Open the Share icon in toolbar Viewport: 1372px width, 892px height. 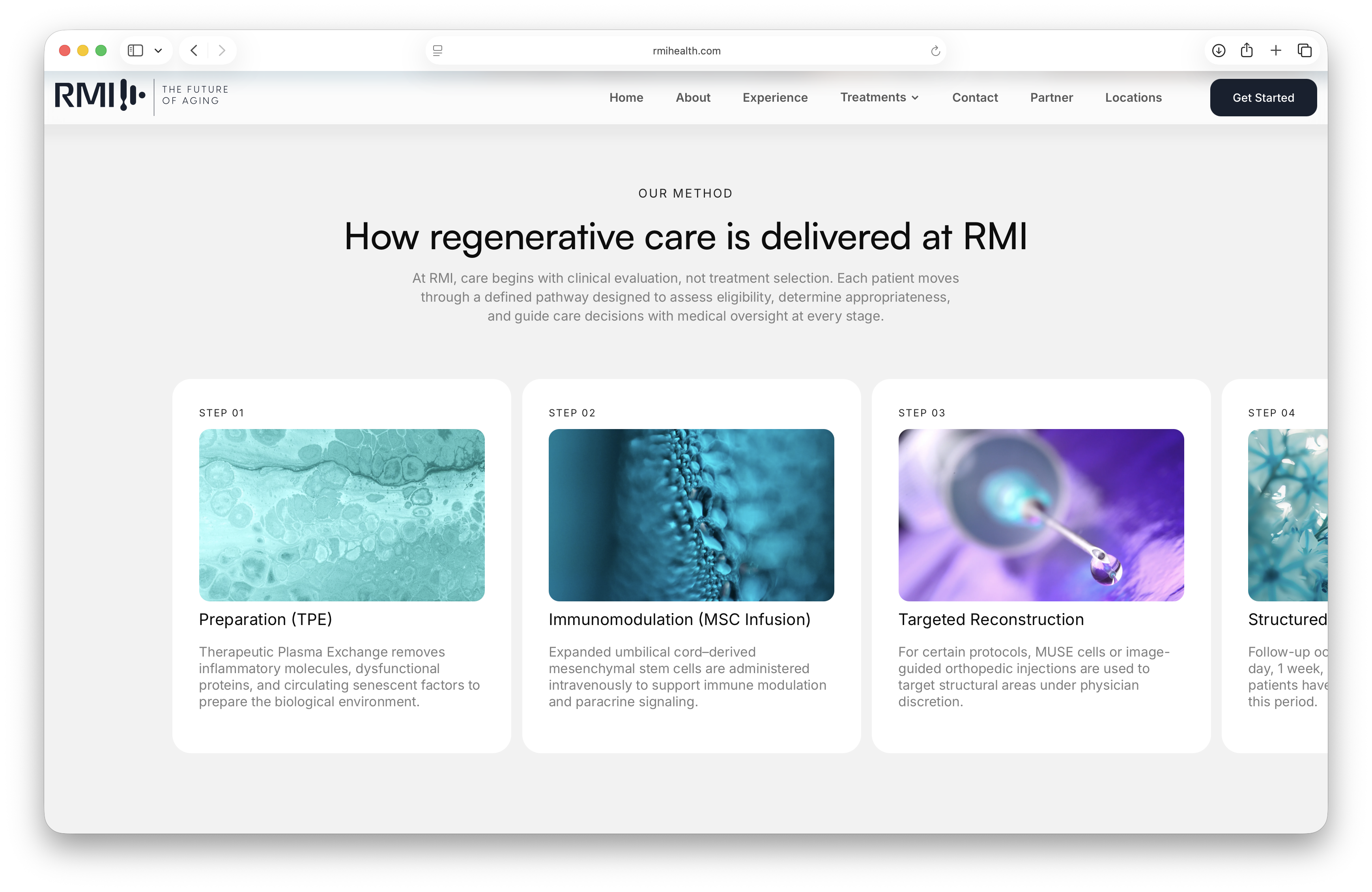click(x=1246, y=50)
